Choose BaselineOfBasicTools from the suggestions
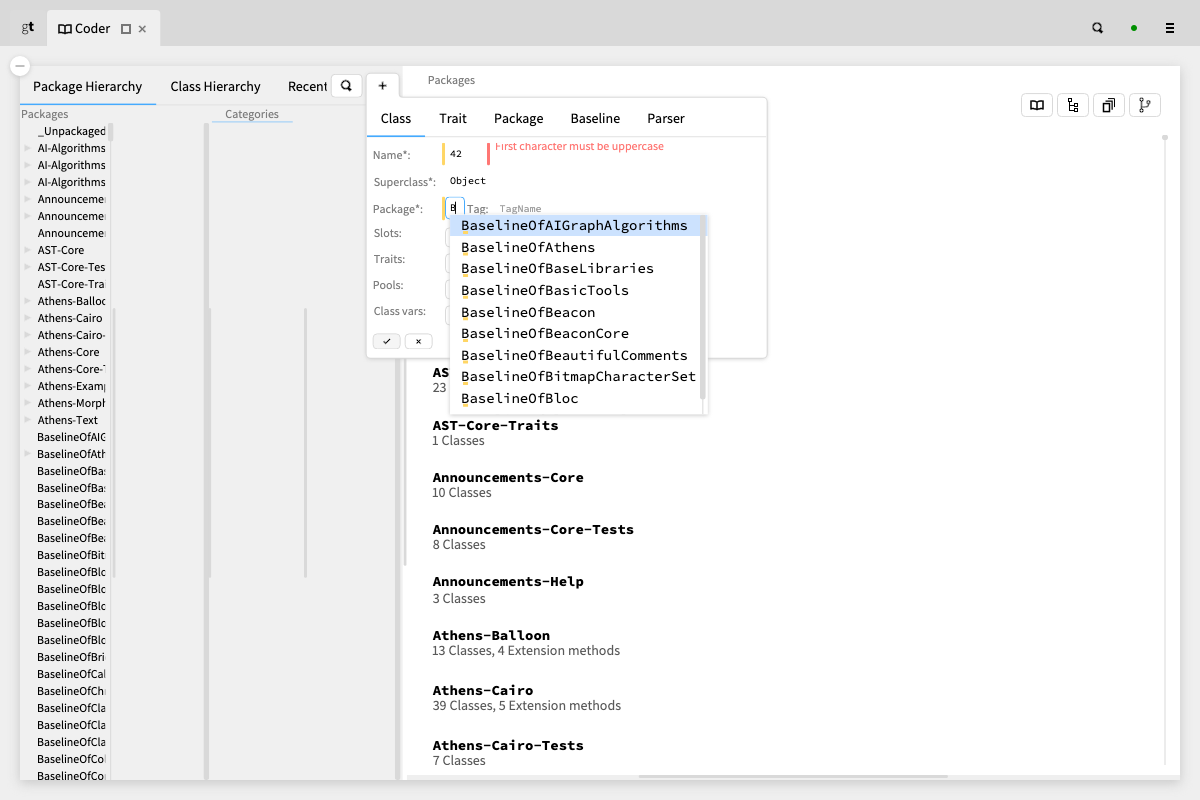1200x800 pixels. coord(575,291)
